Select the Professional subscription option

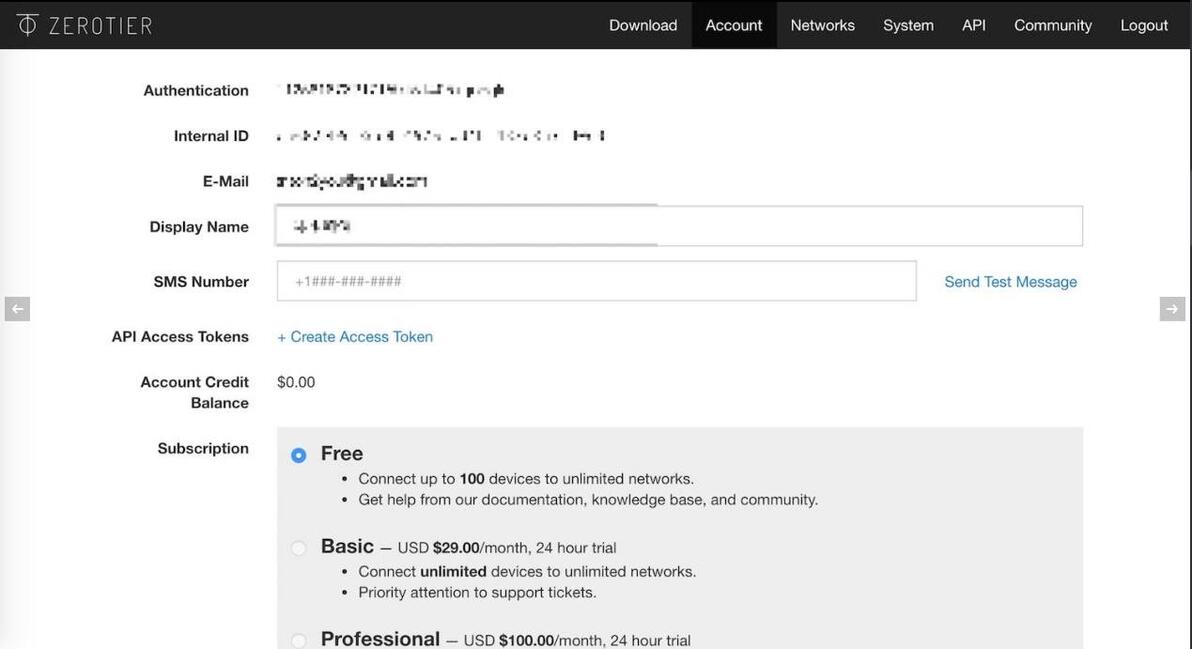pyautogui.click(x=299, y=640)
